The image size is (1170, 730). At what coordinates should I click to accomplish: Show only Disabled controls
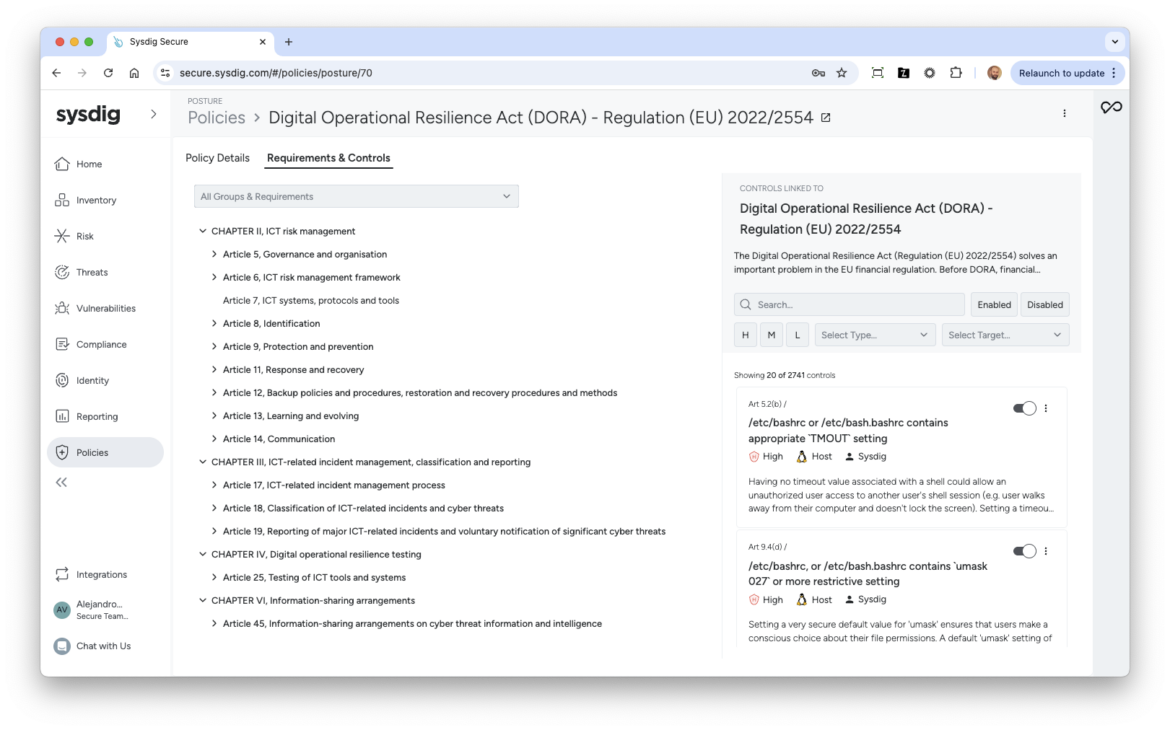click(1045, 305)
